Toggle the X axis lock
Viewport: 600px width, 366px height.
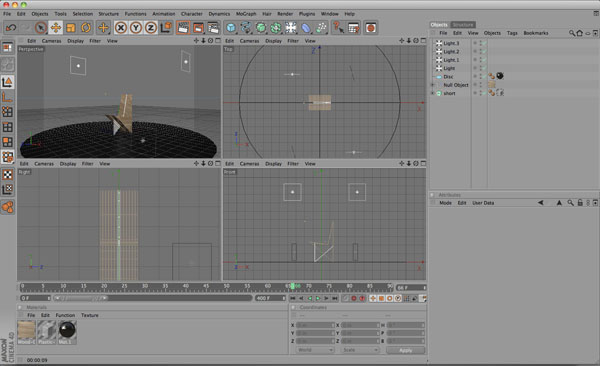(x=121, y=28)
